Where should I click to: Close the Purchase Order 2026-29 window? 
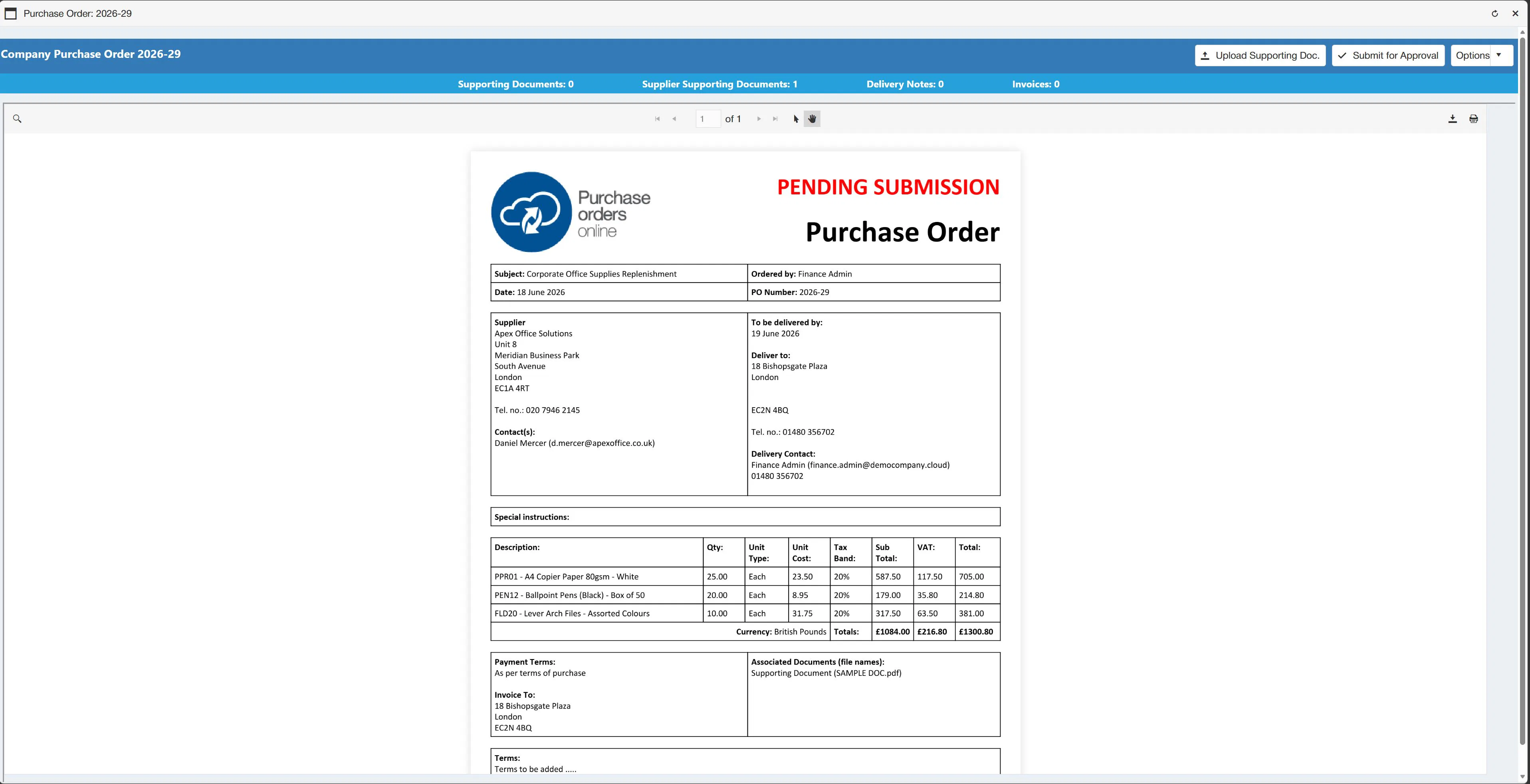click(1515, 13)
